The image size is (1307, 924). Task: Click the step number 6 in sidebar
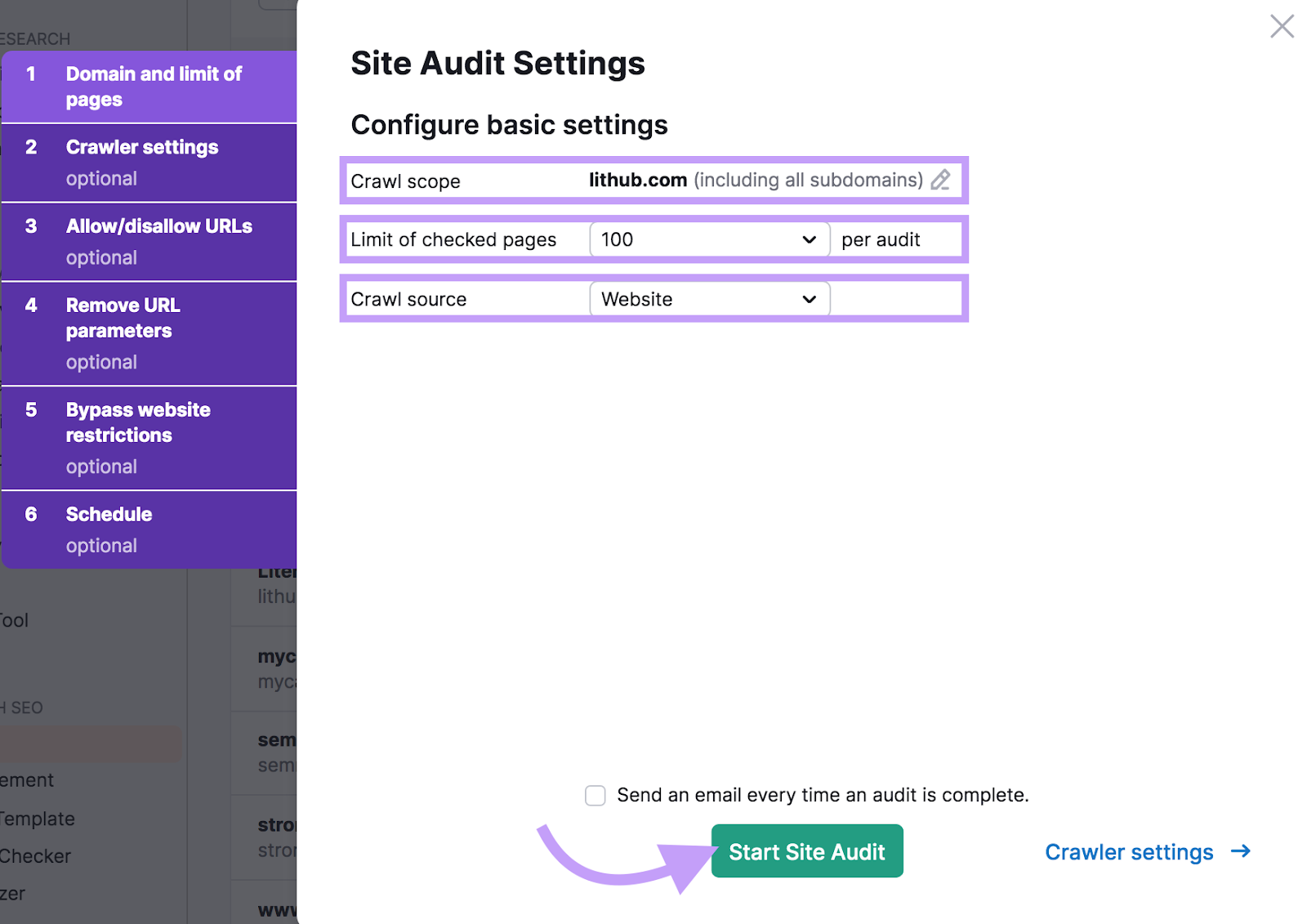coord(31,515)
